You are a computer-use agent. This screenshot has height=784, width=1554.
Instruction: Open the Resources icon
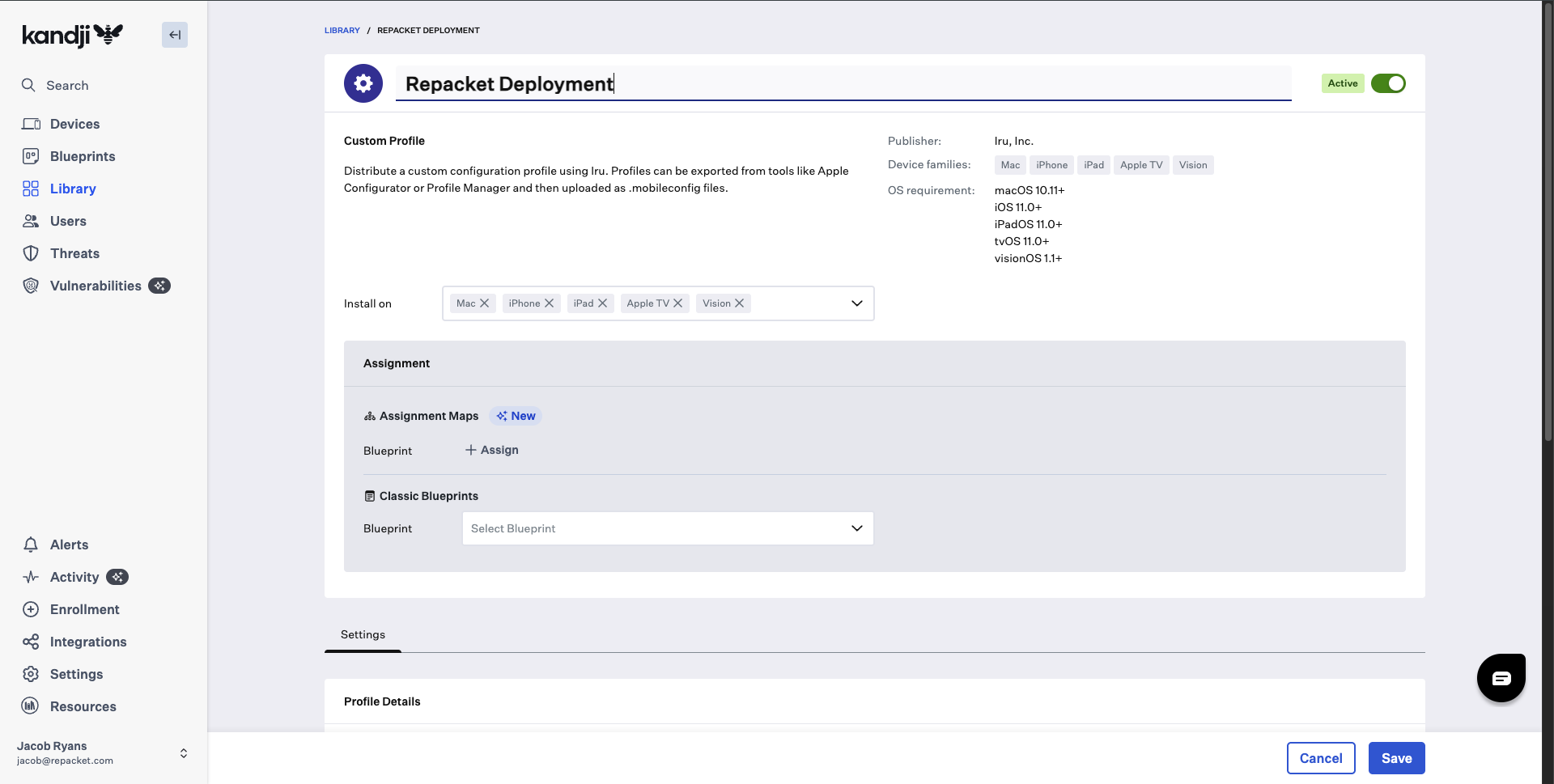[31, 706]
